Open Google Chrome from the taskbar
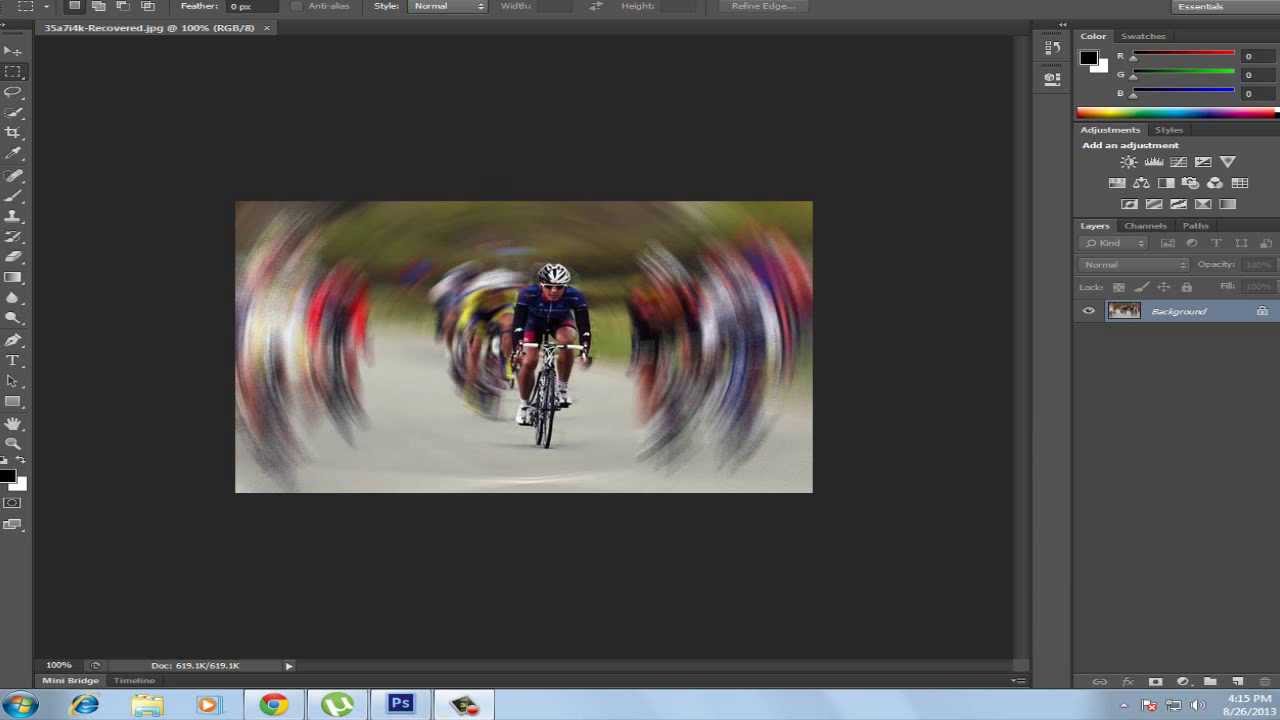The image size is (1280, 720). pyautogui.click(x=273, y=705)
